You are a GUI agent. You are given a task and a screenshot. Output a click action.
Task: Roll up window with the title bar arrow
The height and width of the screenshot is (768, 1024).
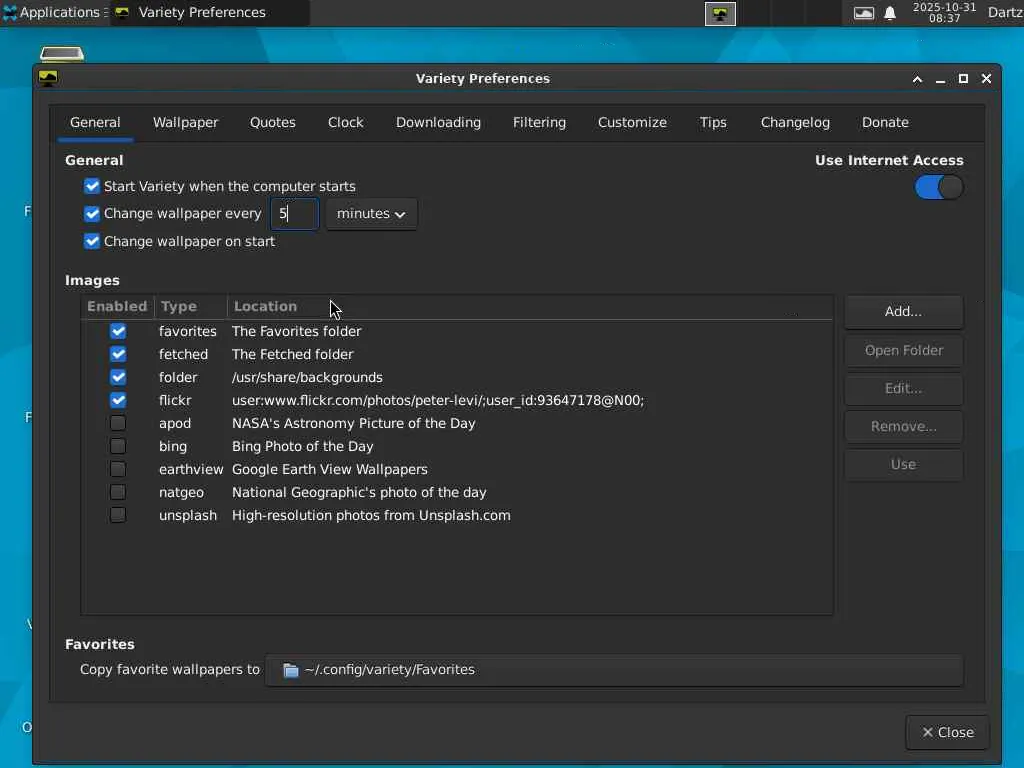tap(918, 79)
